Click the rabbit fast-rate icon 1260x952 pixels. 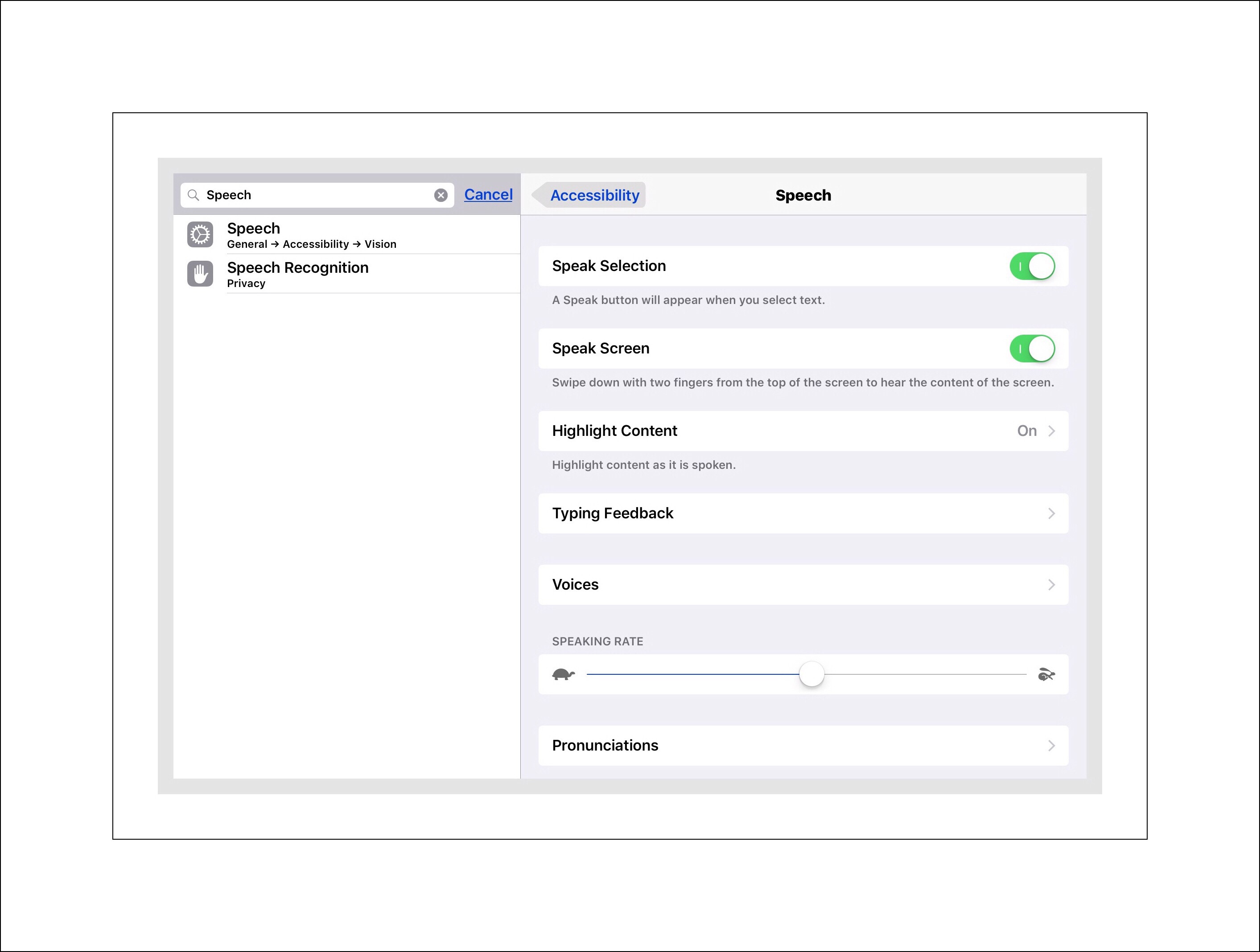pos(1046,675)
